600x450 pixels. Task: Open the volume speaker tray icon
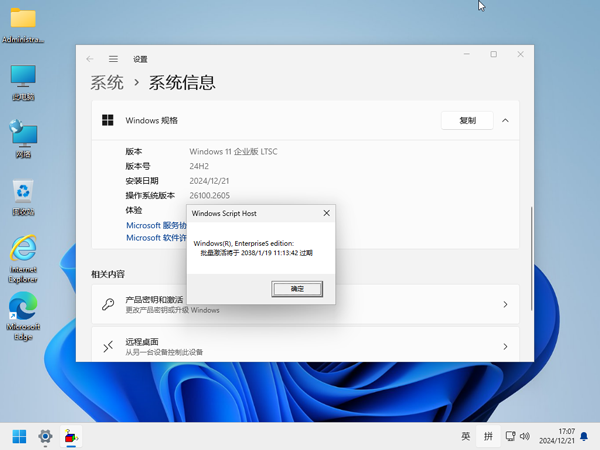pyautogui.click(x=525, y=436)
